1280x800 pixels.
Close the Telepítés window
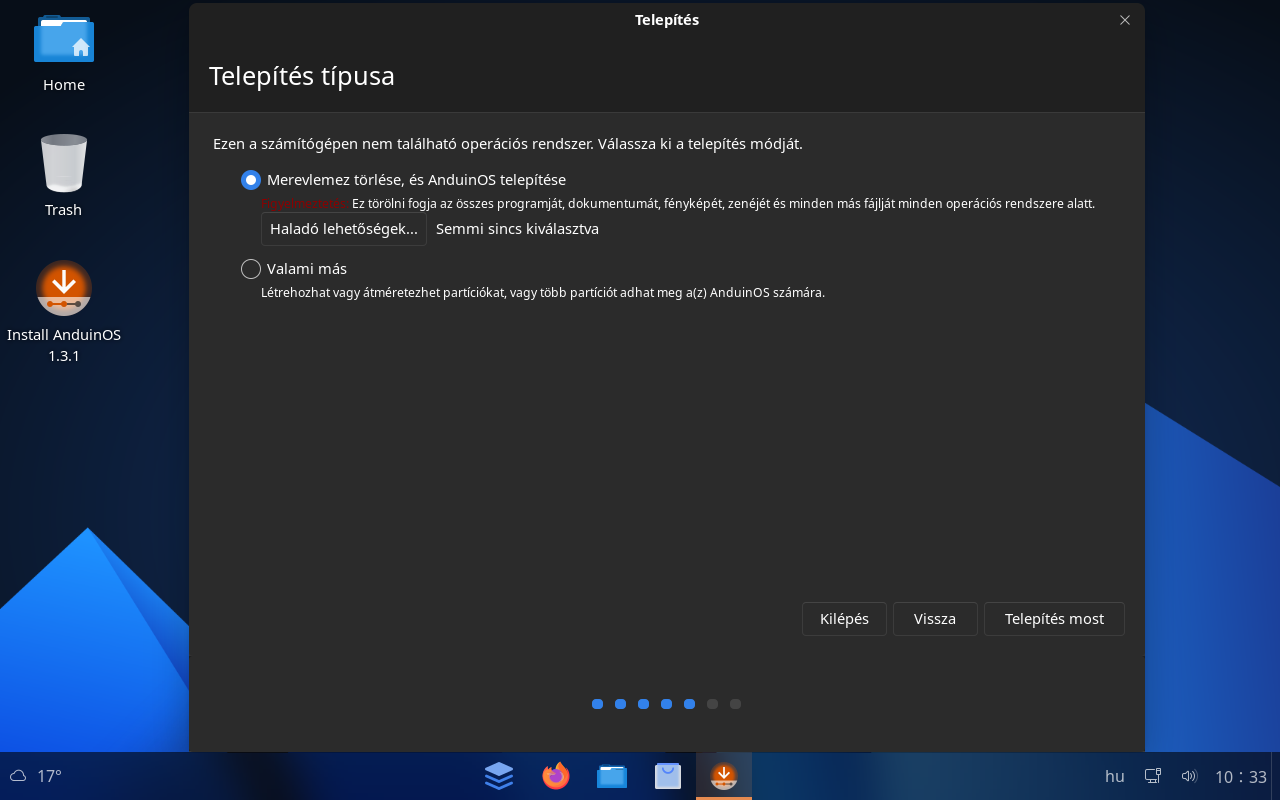(1125, 20)
